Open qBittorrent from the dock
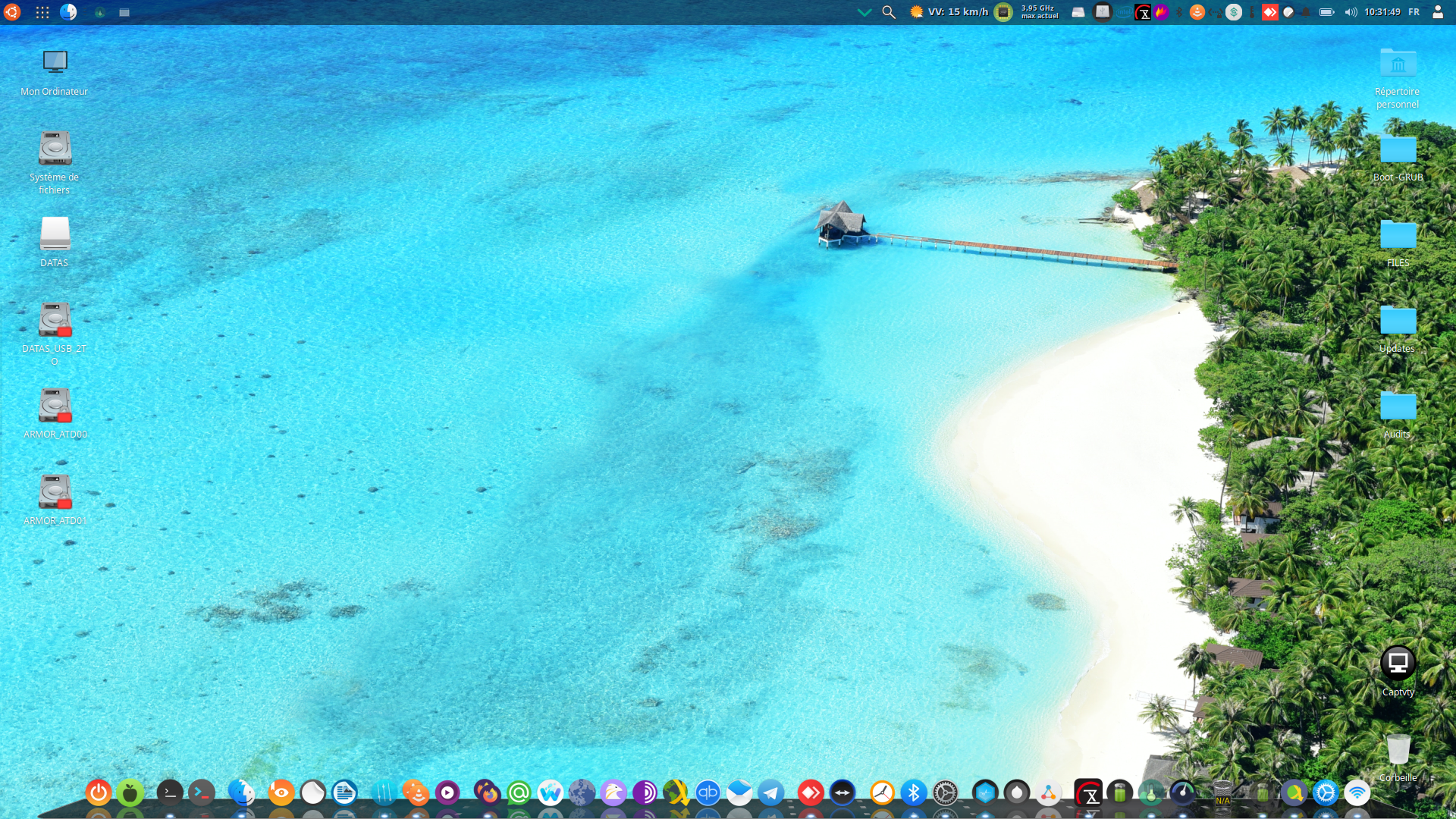1456x819 pixels. (x=708, y=793)
